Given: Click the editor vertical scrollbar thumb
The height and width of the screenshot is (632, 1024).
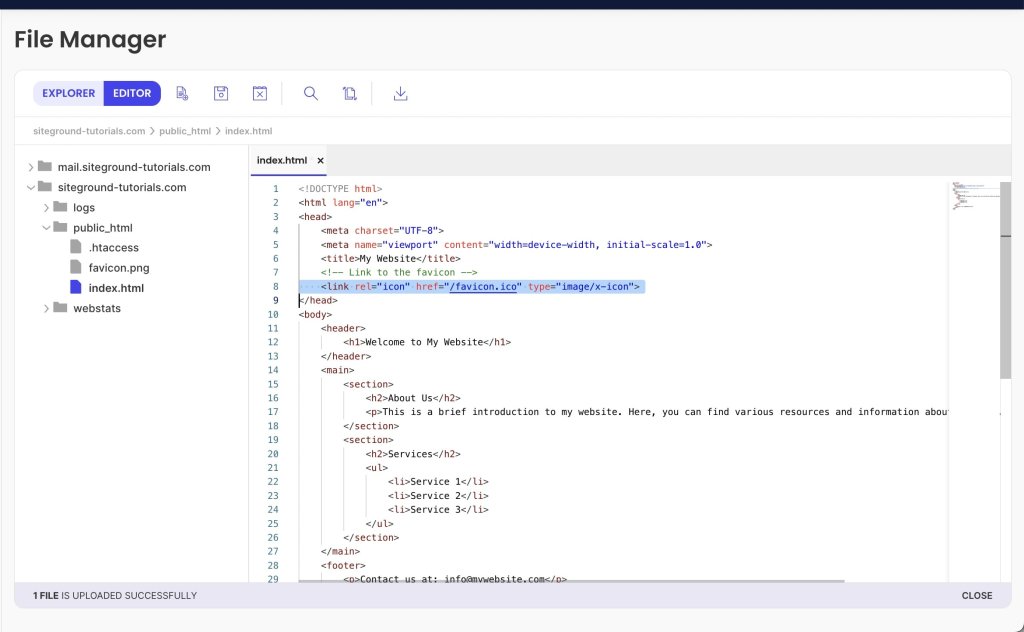Looking at the screenshot, I should click(x=1005, y=279).
